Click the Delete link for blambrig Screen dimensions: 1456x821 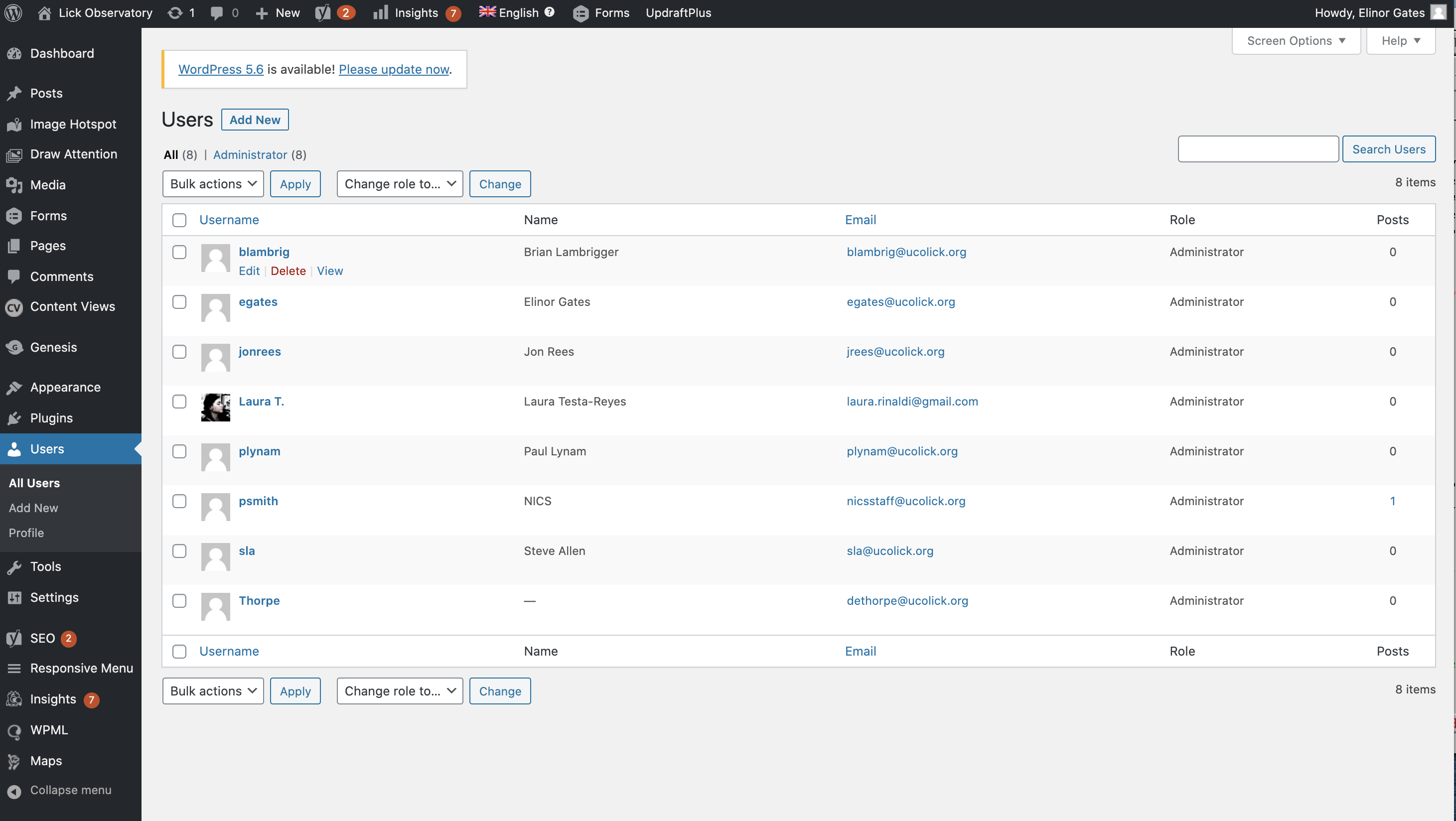[x=288, y=271]
